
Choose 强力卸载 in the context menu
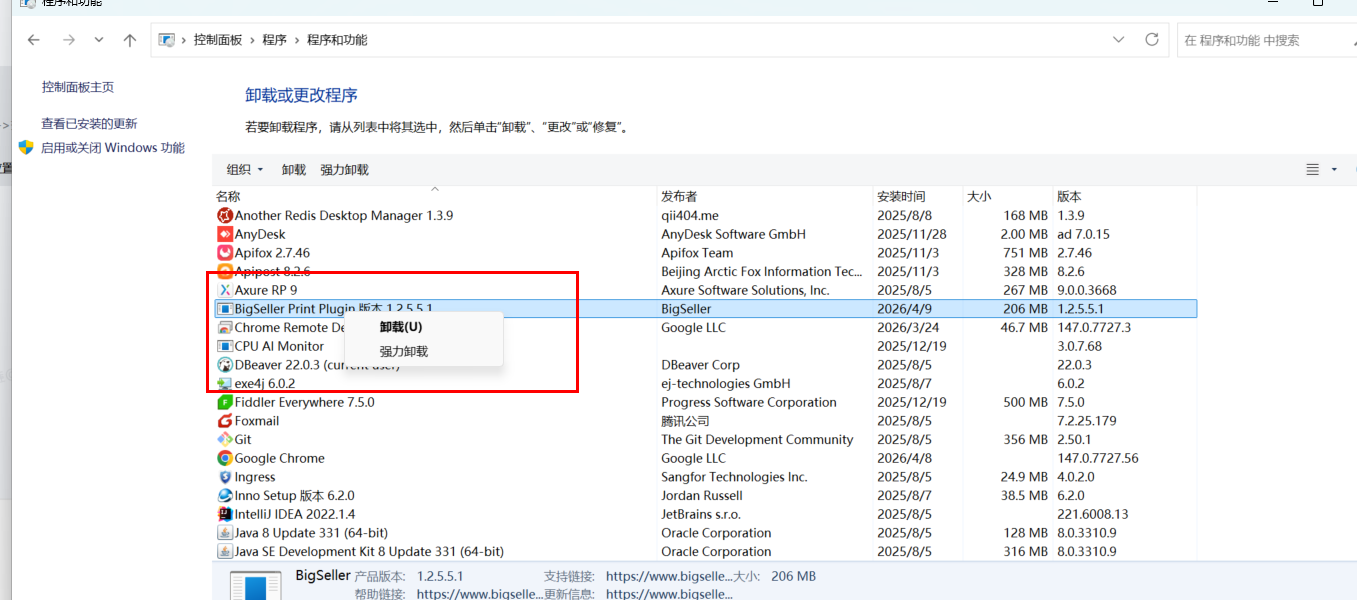pos(404,351)
